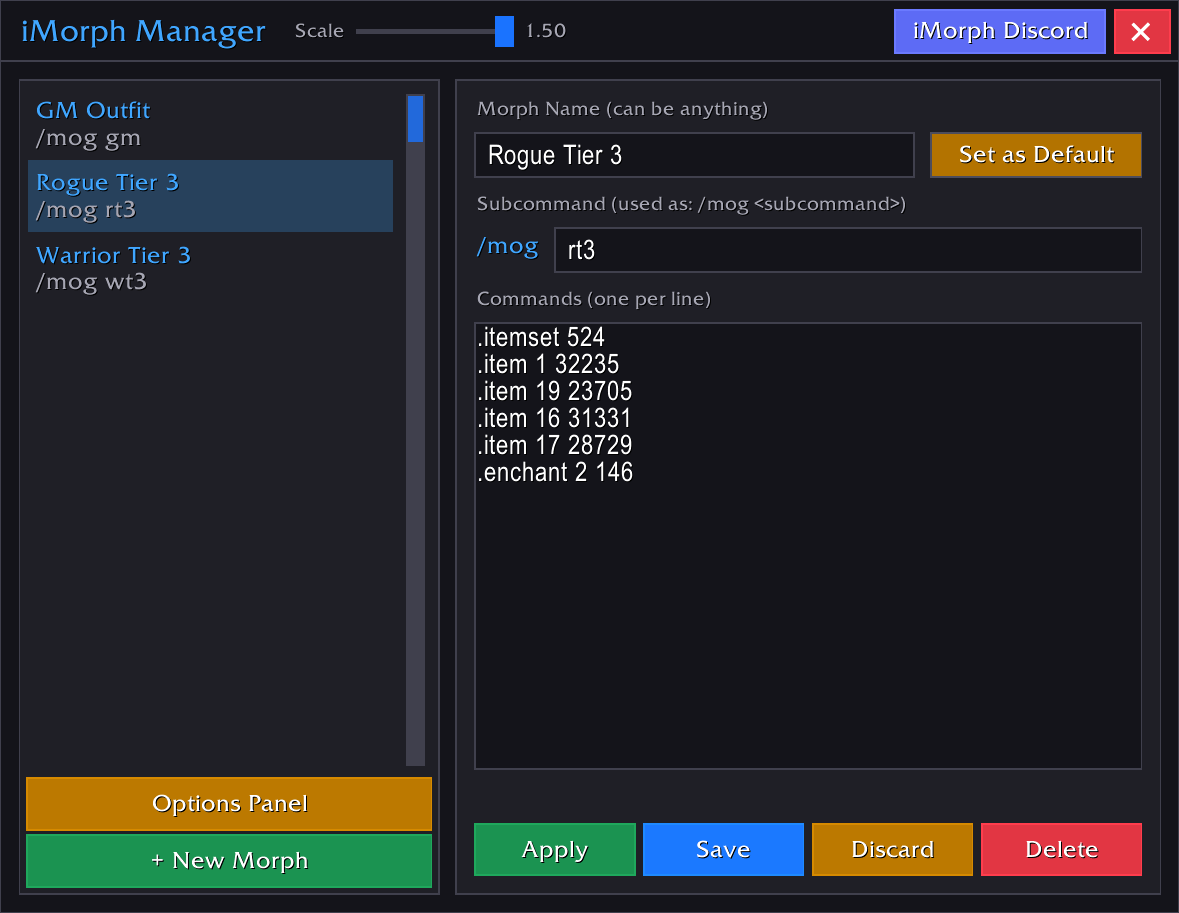The width and height of the screenshot is (1179, 913).
Task: Click the blue /mog prefix label
Action: (508, 247)
